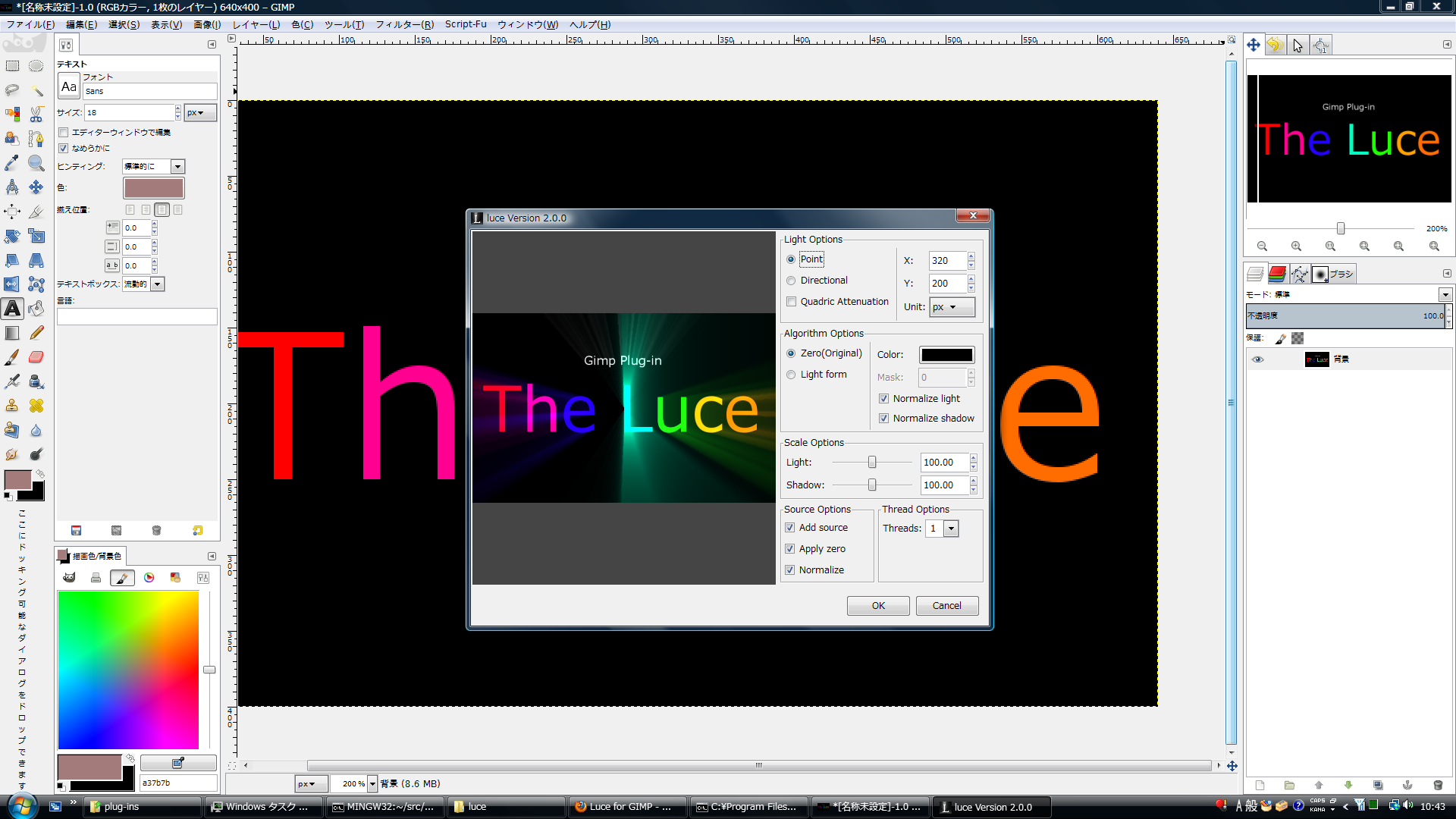Viewport: 1456px width, 819px height.
Task: Open the tool options tab menu arrow
Action: point(212,45)
